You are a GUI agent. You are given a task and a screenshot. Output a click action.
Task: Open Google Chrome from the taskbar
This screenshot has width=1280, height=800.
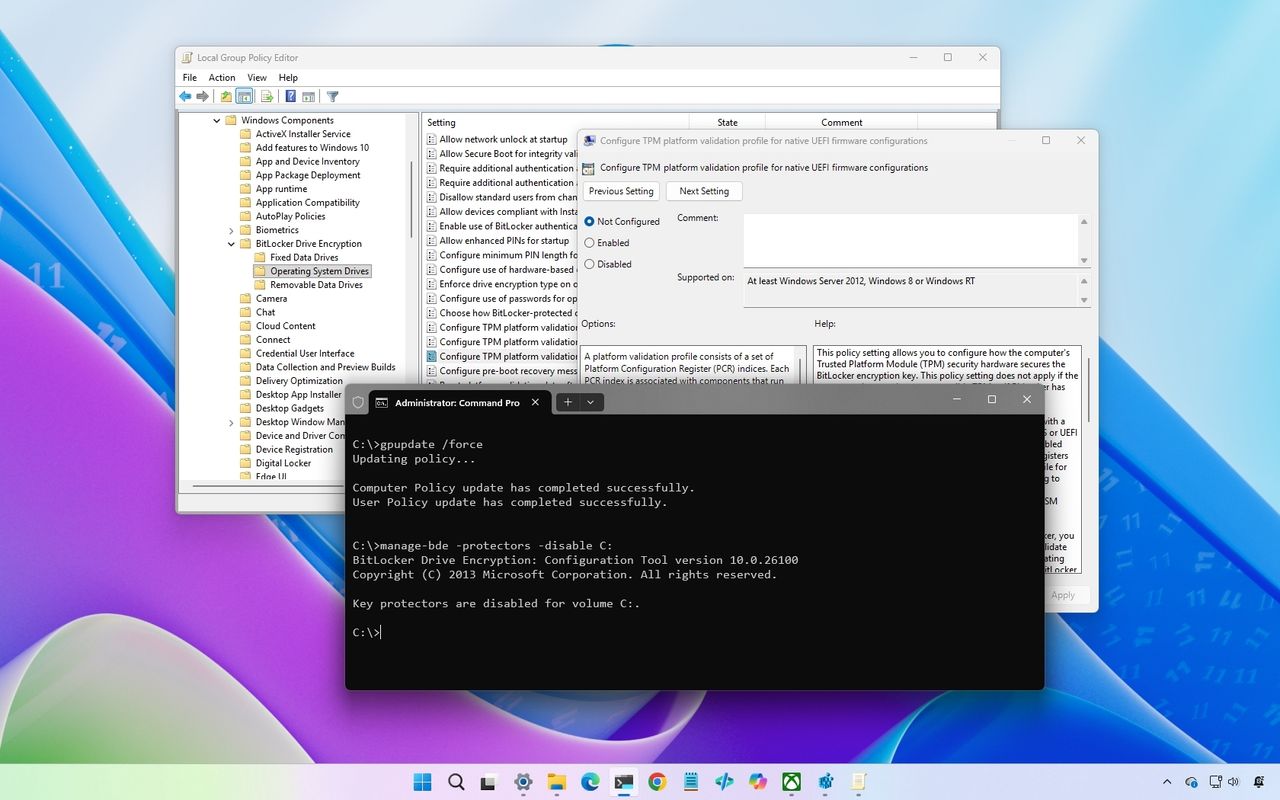tap(657, 782)
